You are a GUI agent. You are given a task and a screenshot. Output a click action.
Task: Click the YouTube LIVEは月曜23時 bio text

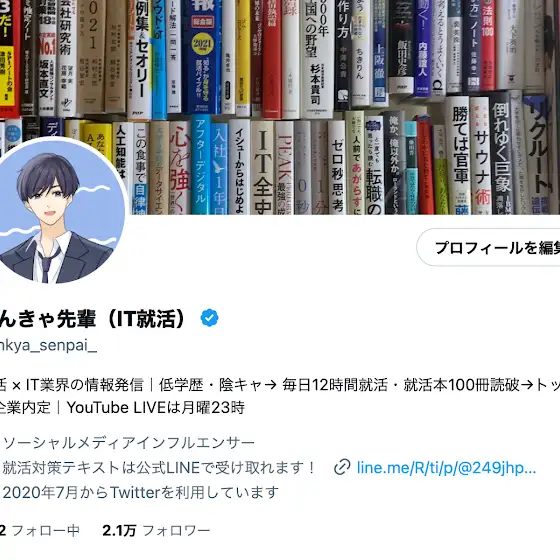coord(156,408)
